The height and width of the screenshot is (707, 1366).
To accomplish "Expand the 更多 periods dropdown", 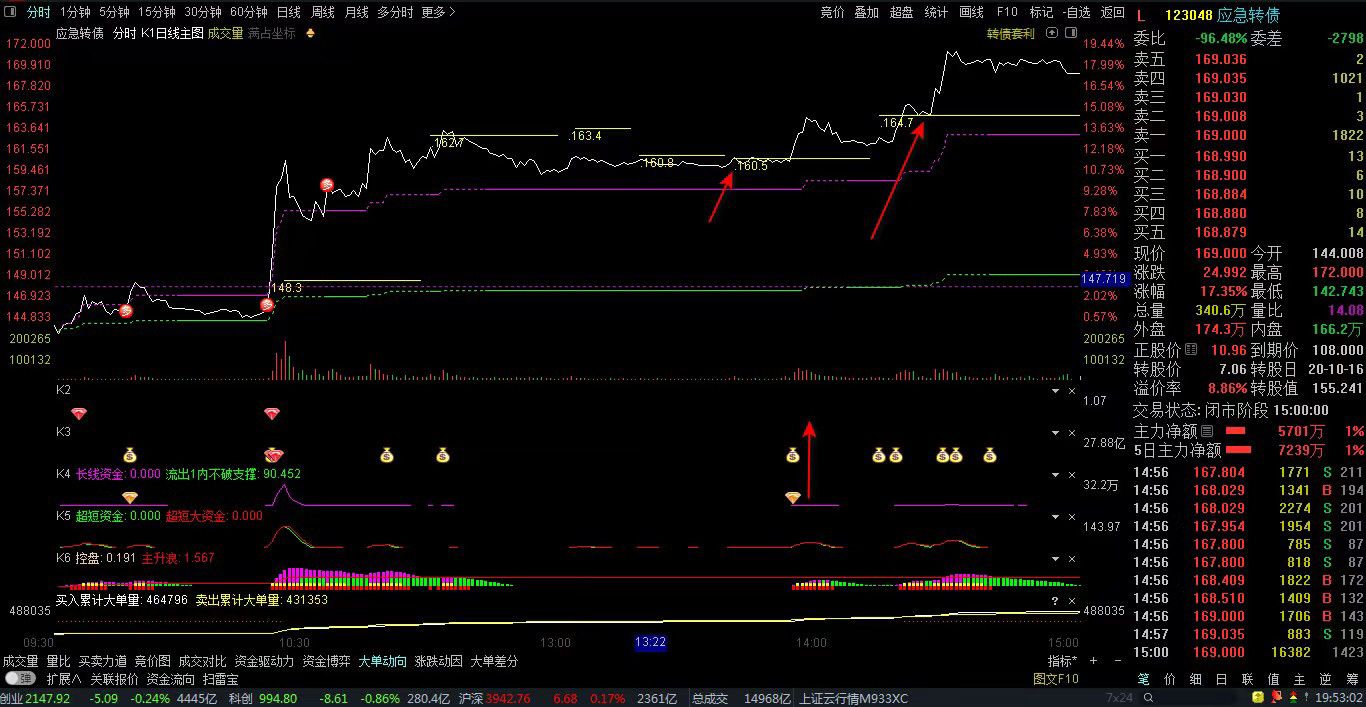I will [x=438, y=12].
